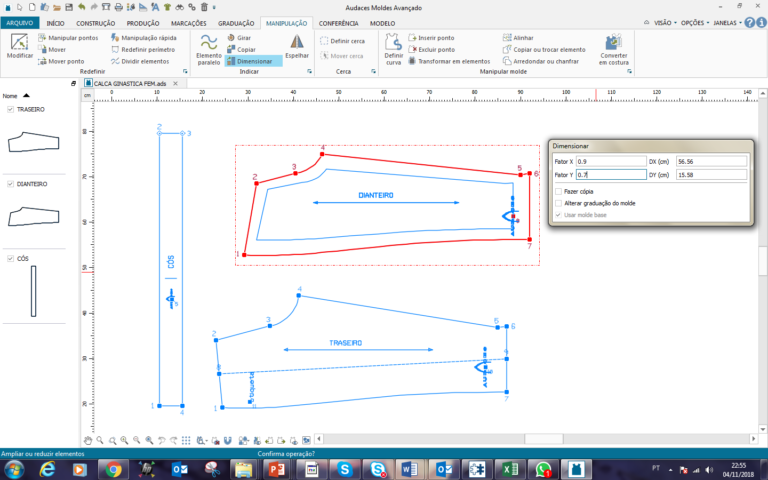Choose the Espelhar mirror tool

(x=297, y=46)
